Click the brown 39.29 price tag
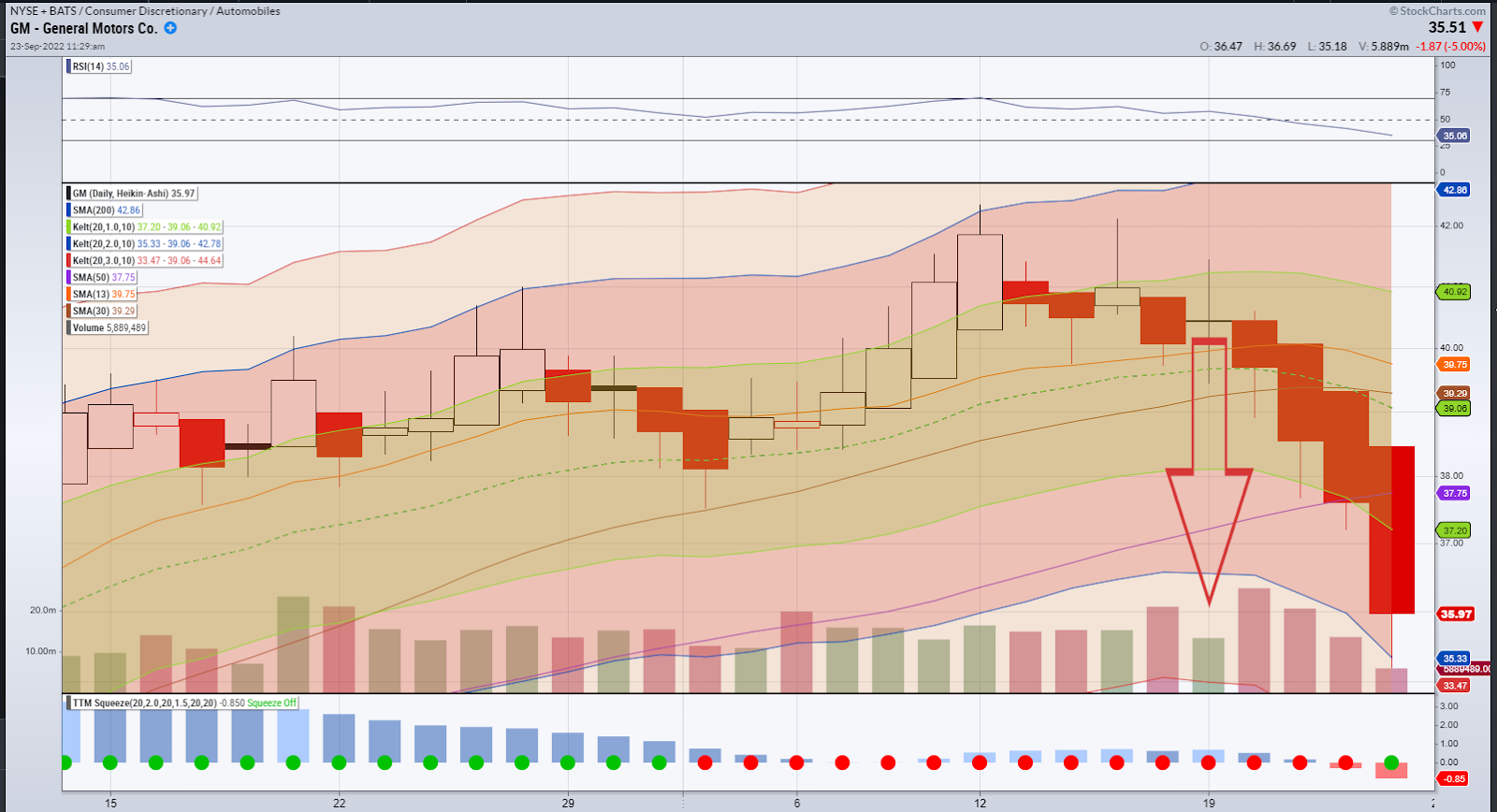1497x812 pixels. pyautogui.click(x=1455, y=394)
